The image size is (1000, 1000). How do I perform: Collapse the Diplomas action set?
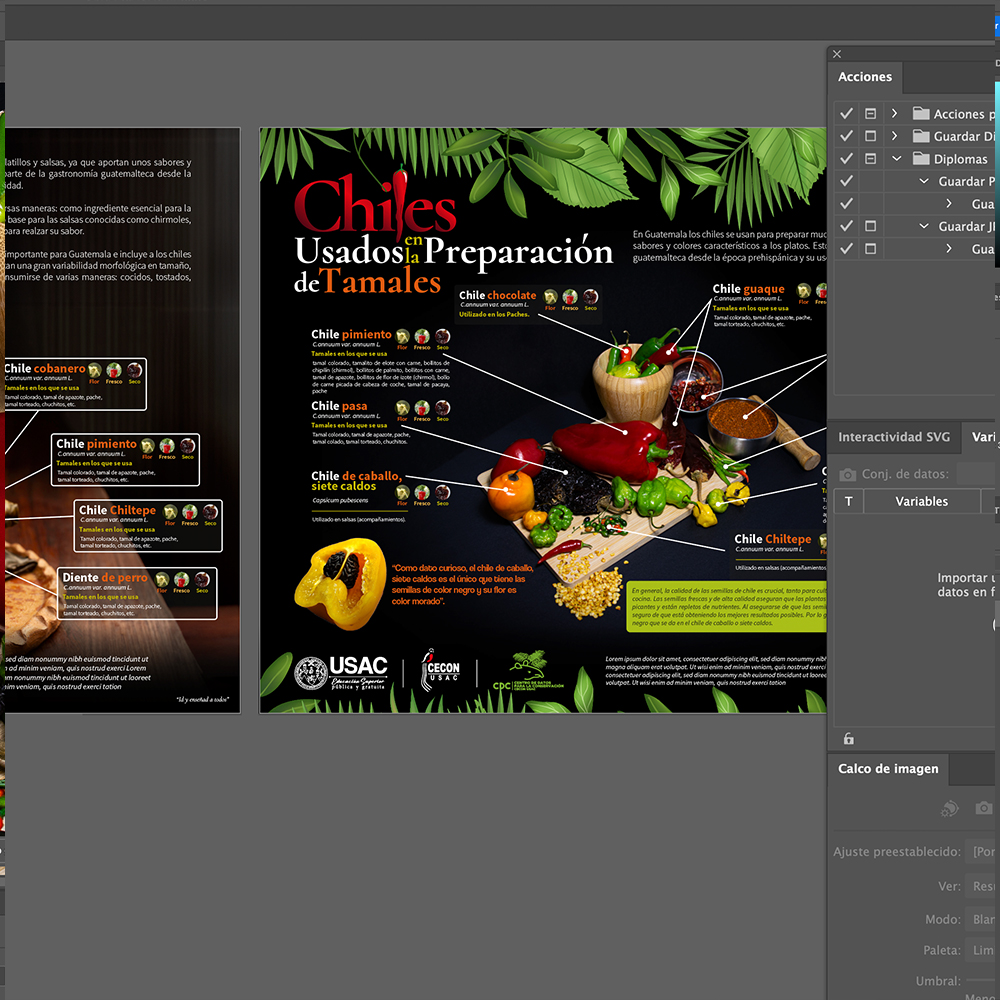[x=896, y=159]
